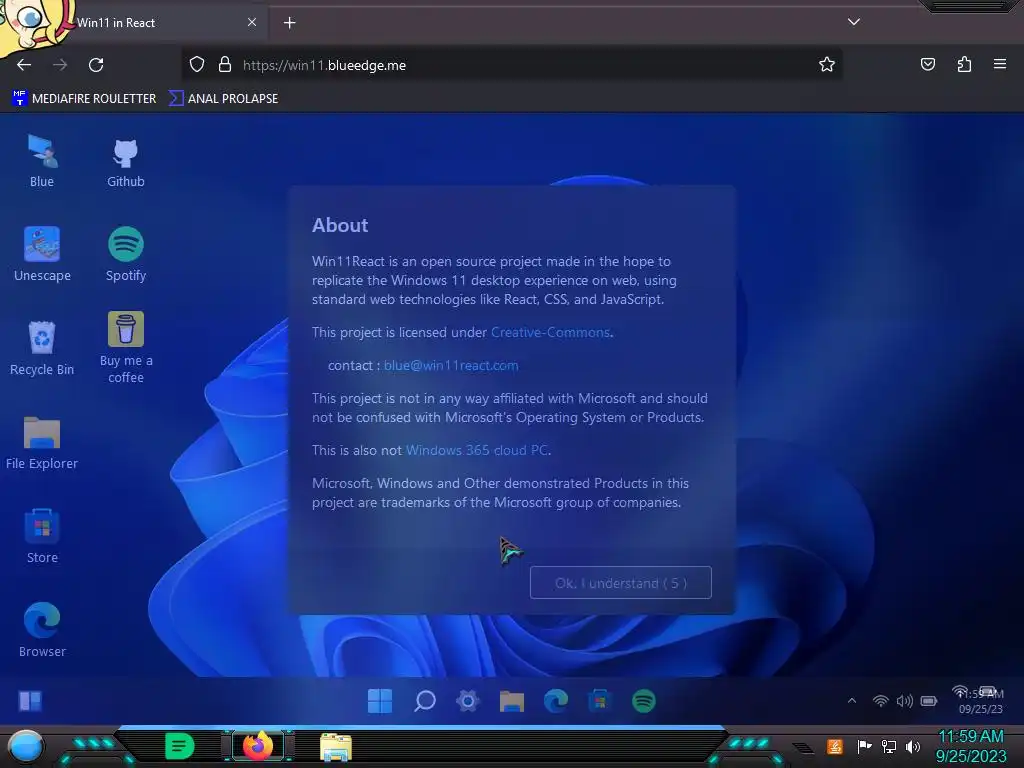Viewport: 1024px width, 768px height.
Task: Save page to Pocket
Action: point(928,64)
